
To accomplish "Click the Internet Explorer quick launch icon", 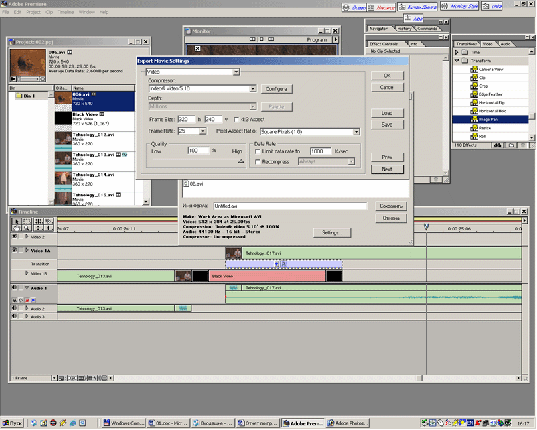I will point(73,423).
